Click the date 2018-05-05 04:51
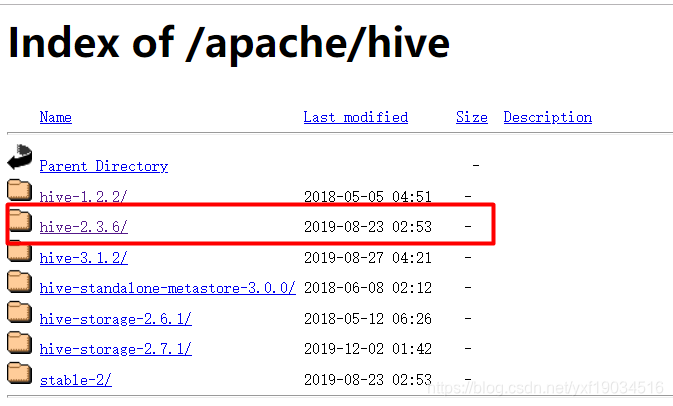 367,197
